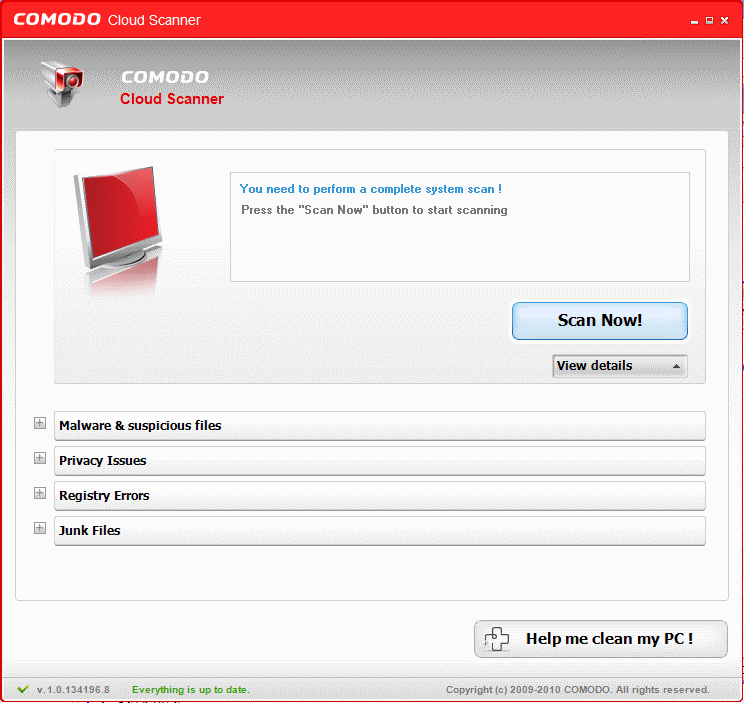Image resolution: width=744 pixels, height=703 pixels.
Task: Click the red Cloud Scanner header title
Action: coord(172,99)
